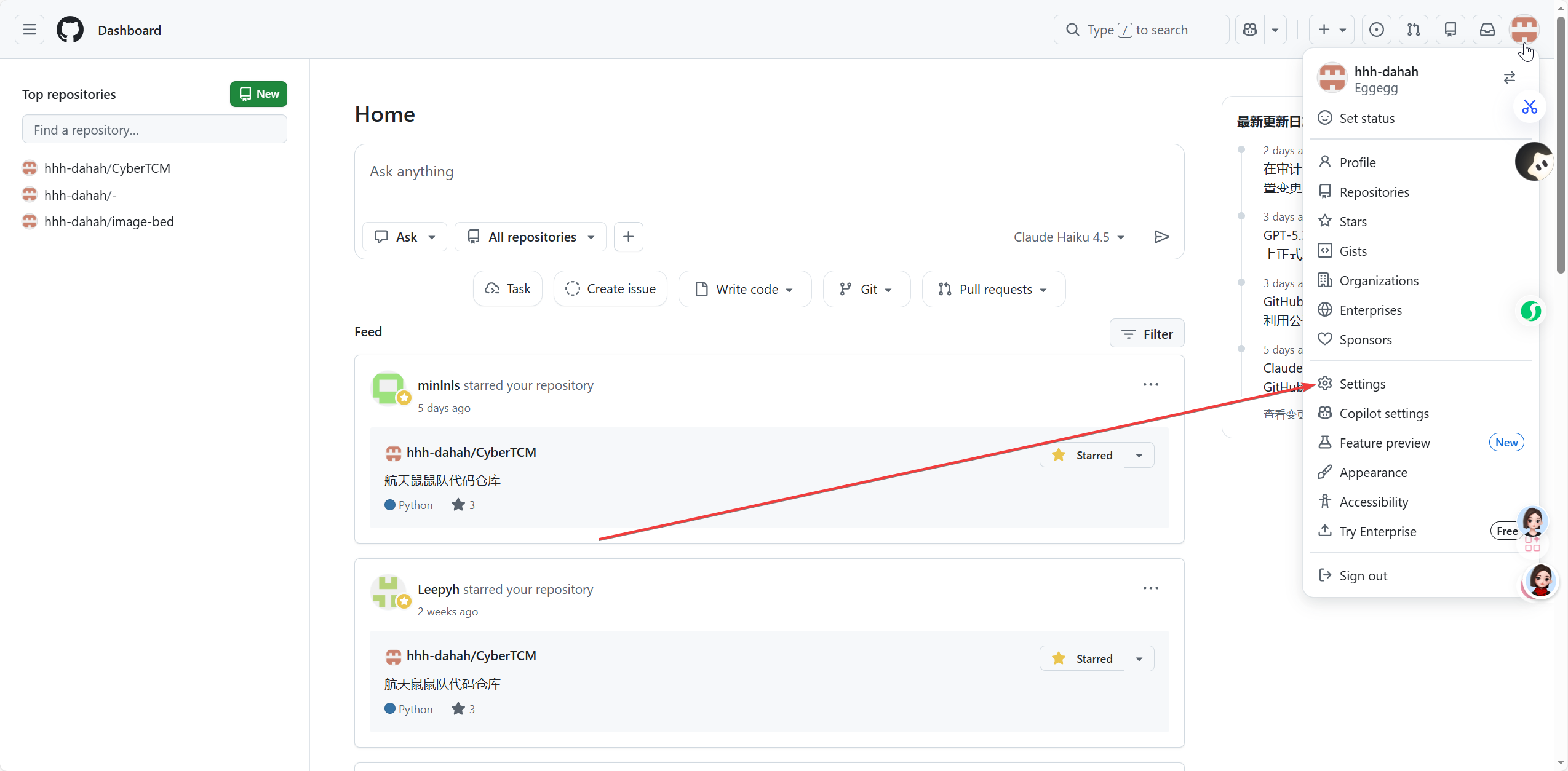
Task: Toggle Starred on the minlnls feed card
Action: point(1083,455)
